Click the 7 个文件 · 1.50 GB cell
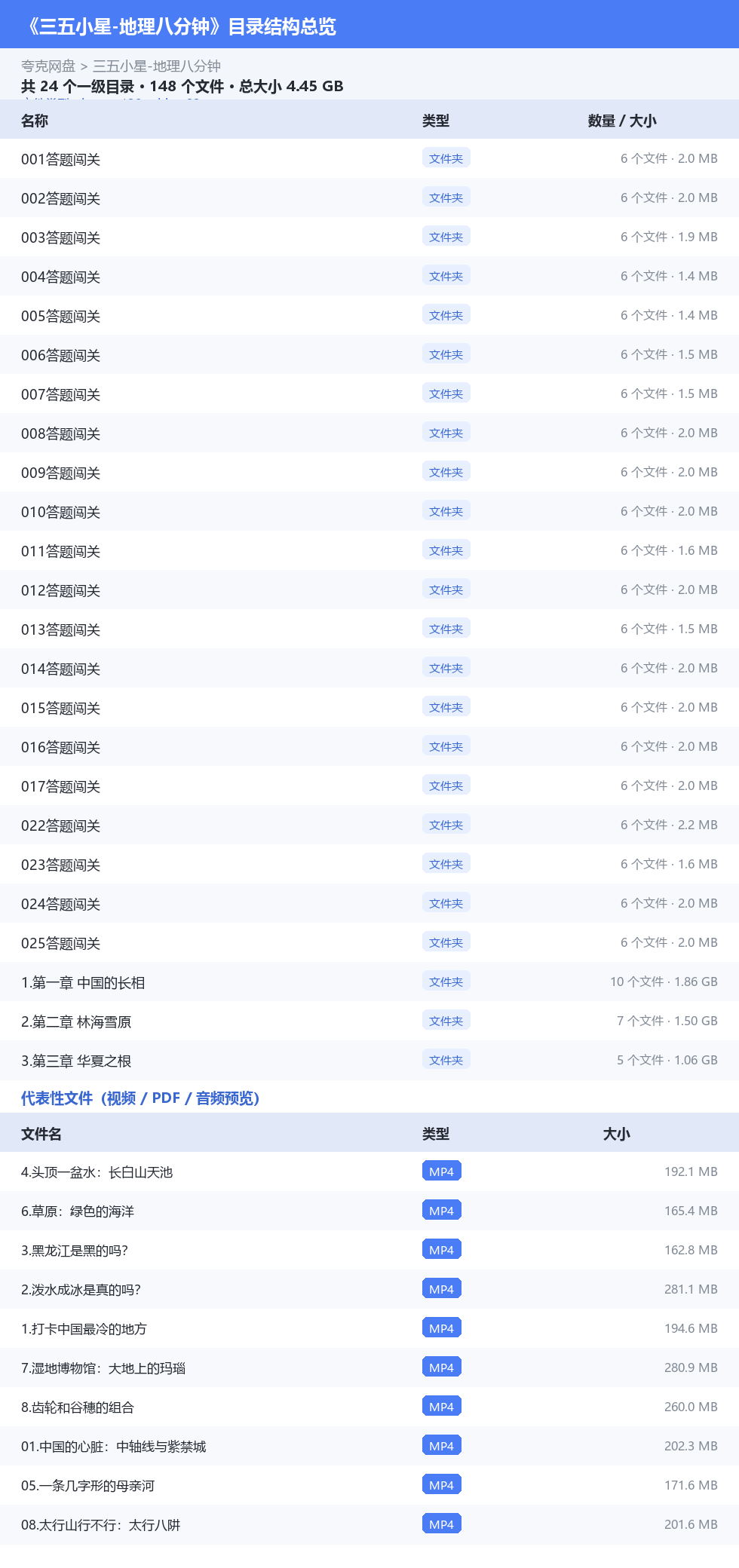The width and height of the screenshot is (739, 1568). pyautogui.click(x=667, y=1021)
